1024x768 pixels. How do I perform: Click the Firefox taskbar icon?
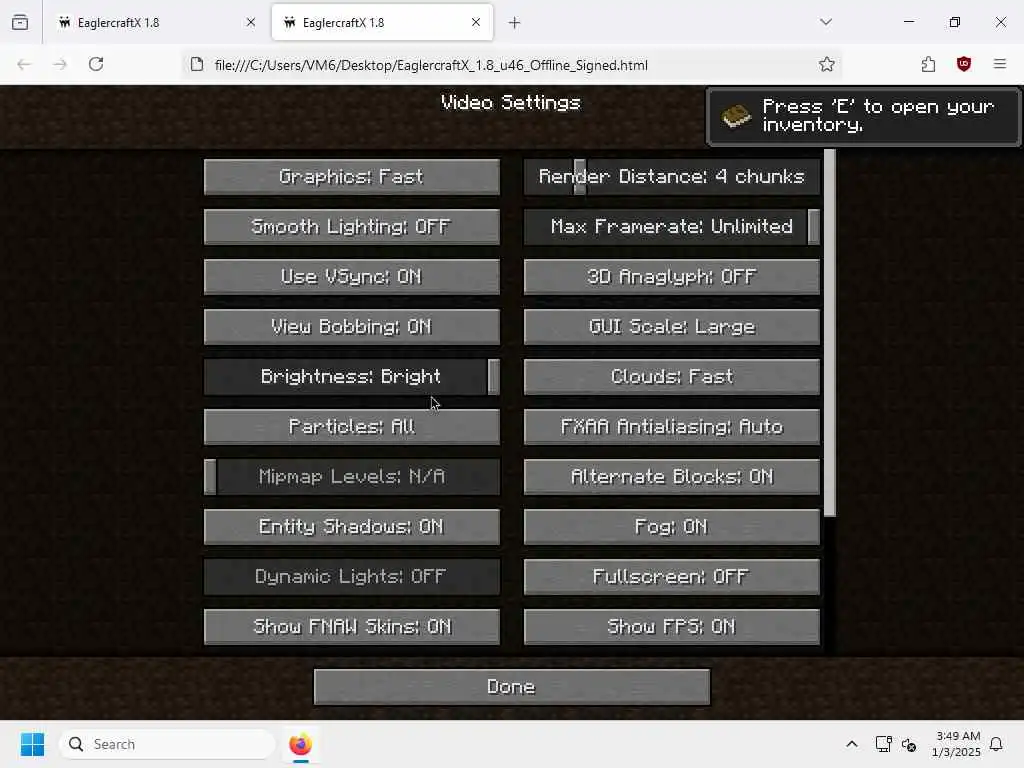point(300,744)
